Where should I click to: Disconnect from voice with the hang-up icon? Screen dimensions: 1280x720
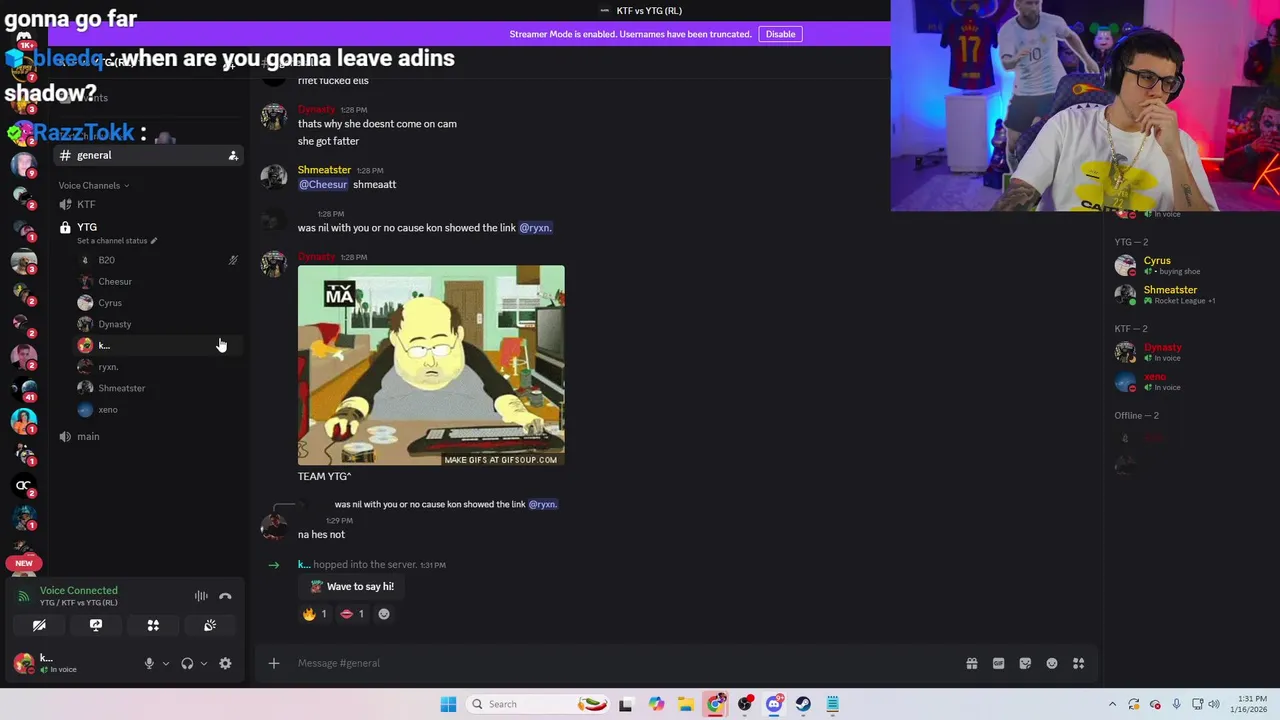click(x=225, y=596)
